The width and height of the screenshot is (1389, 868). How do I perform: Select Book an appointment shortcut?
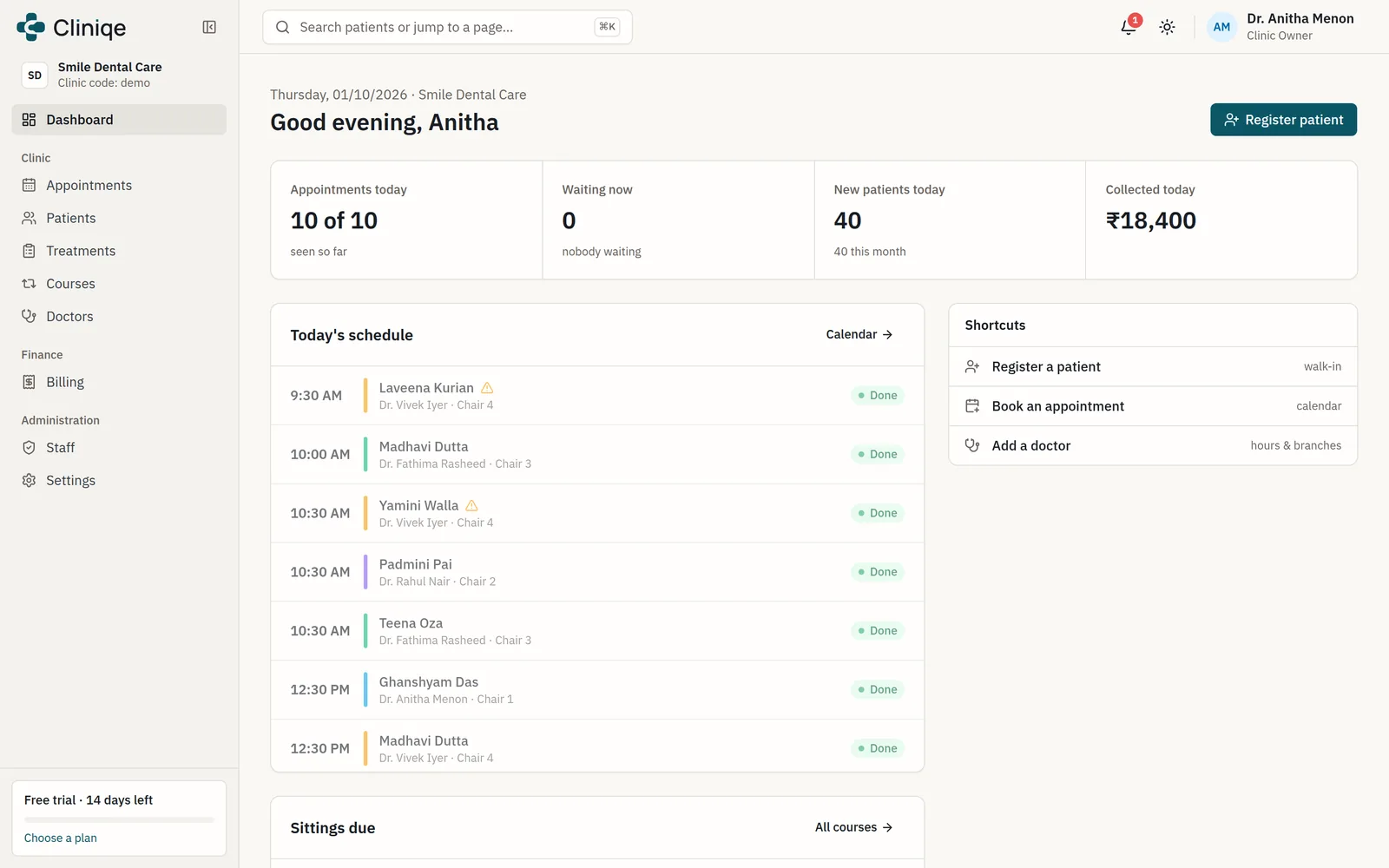1153,406
